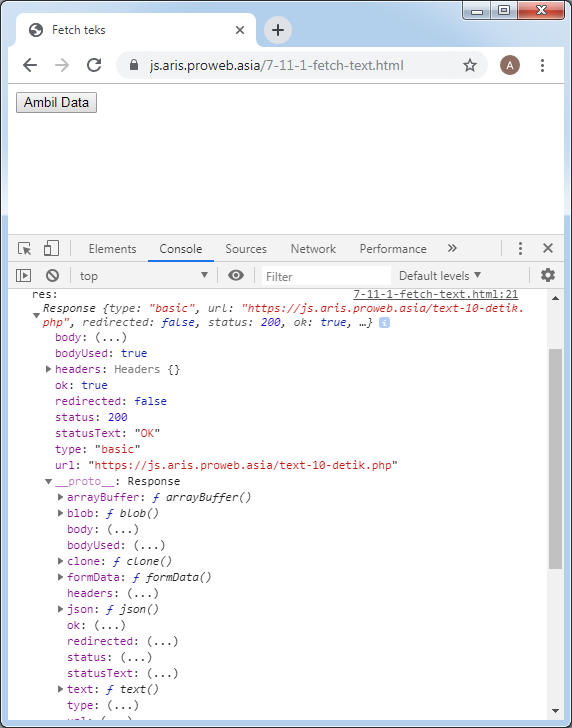This screenshot has height=728, width=572.
Task: Click the Ambil Data button
Action: [56, 102]
